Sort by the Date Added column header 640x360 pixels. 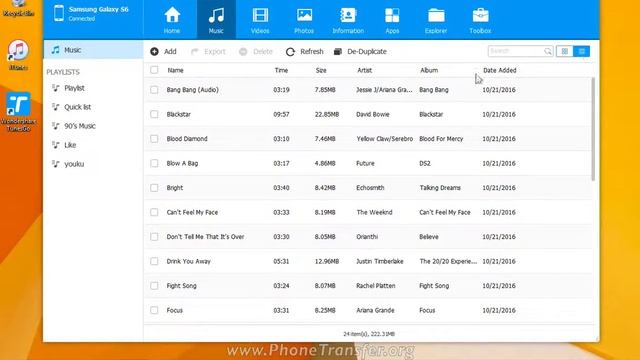(500, 70)
